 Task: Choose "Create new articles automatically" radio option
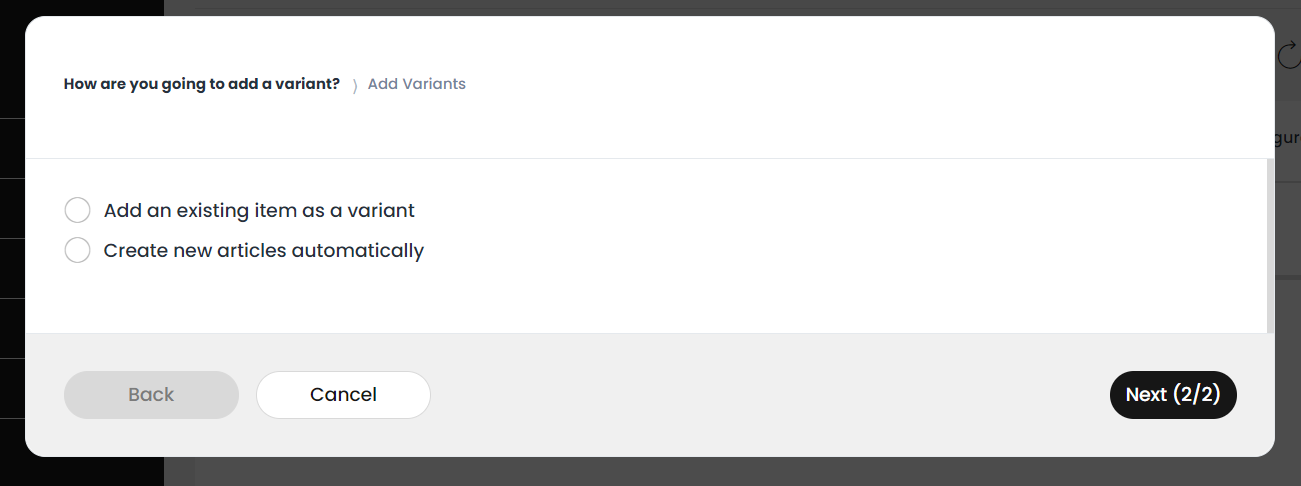pos(77,250)
